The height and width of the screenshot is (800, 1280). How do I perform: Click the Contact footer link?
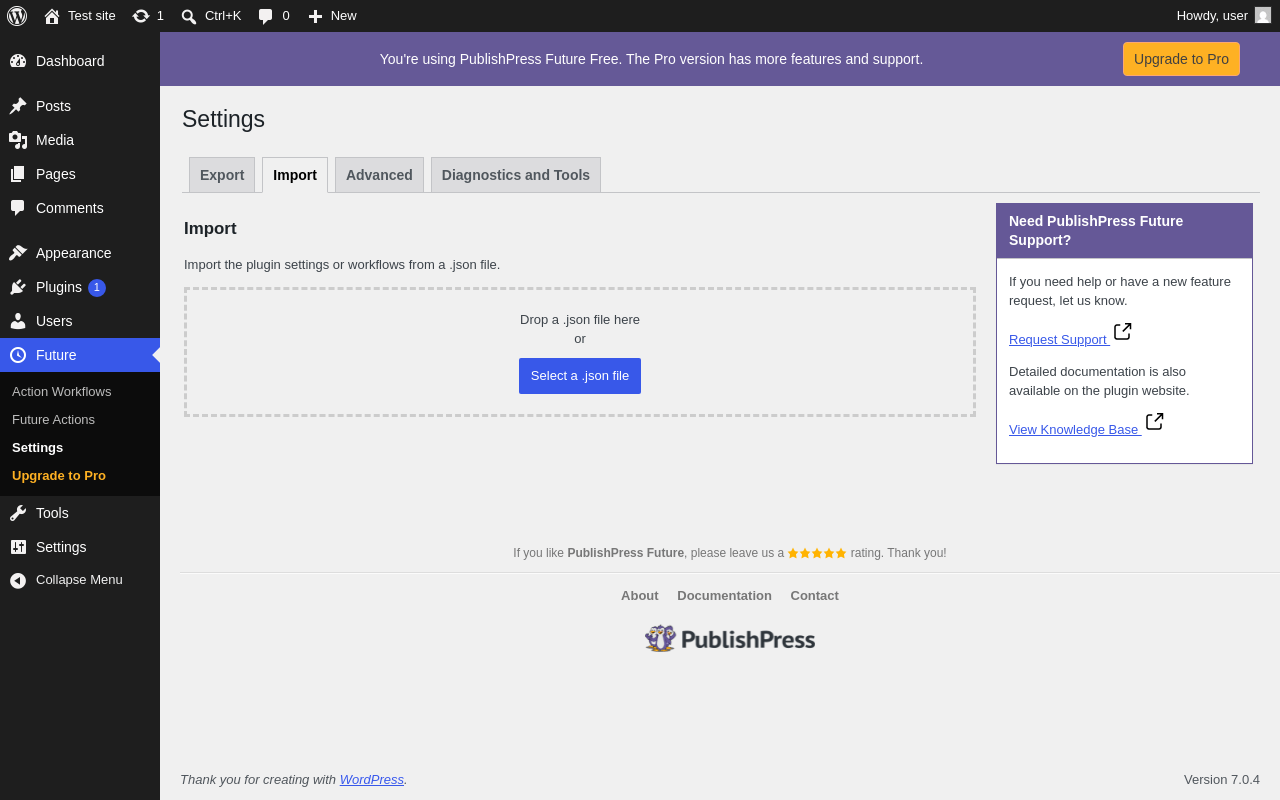coord(815,595)
